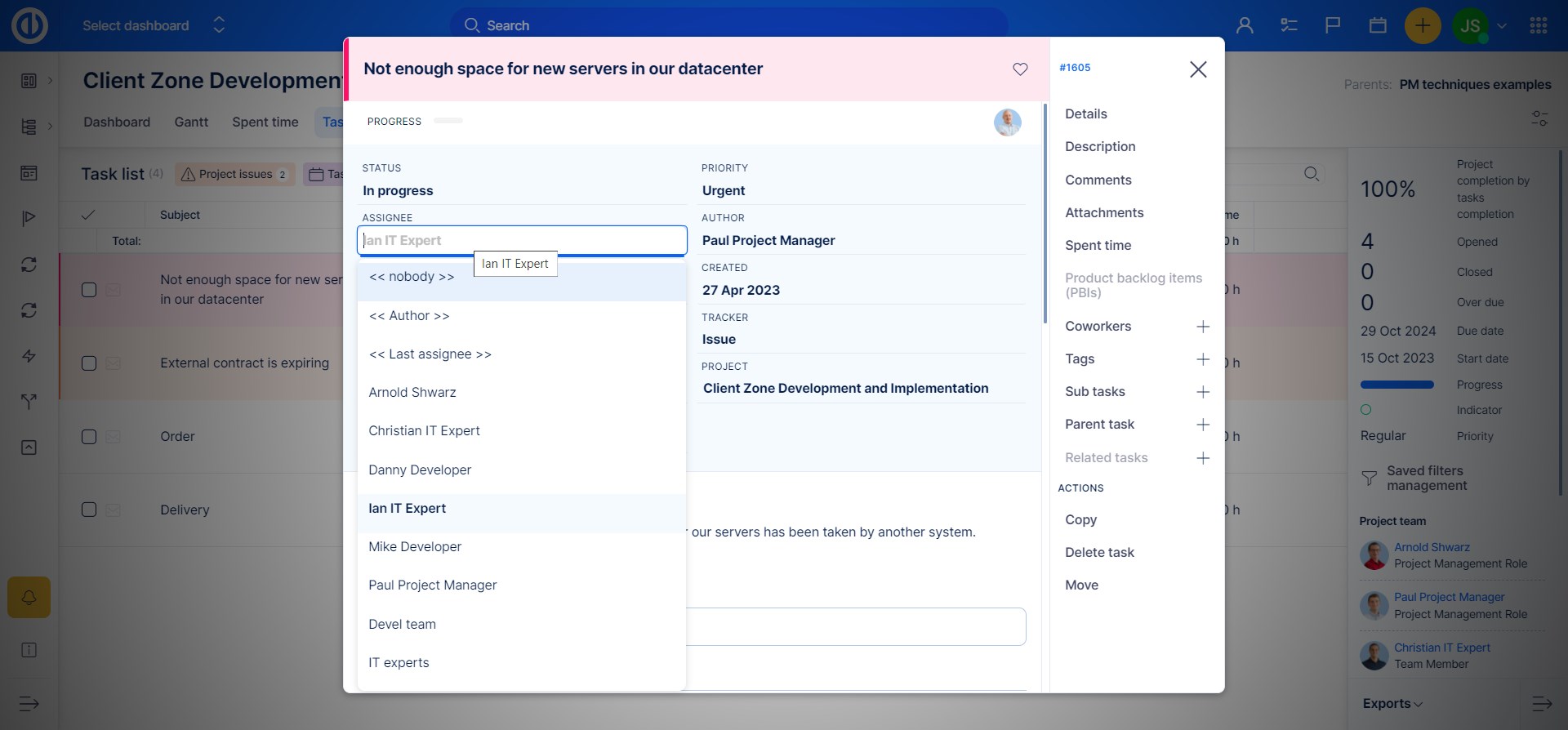The width and height of the screenshot is (1568, 730).
Task: Add tags with plus icon
Action: (x=1203, y=359)
